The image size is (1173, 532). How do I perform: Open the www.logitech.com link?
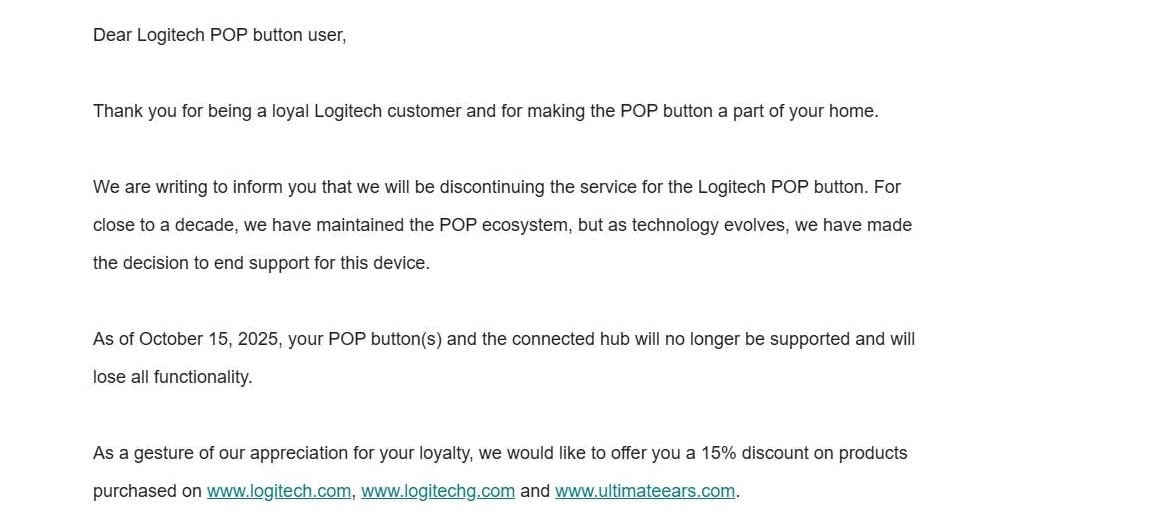279,491
